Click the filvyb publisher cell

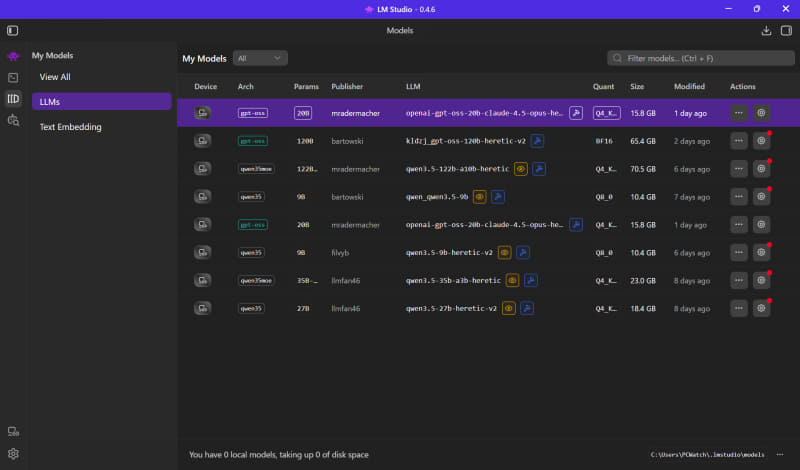[x=340, y=253]
